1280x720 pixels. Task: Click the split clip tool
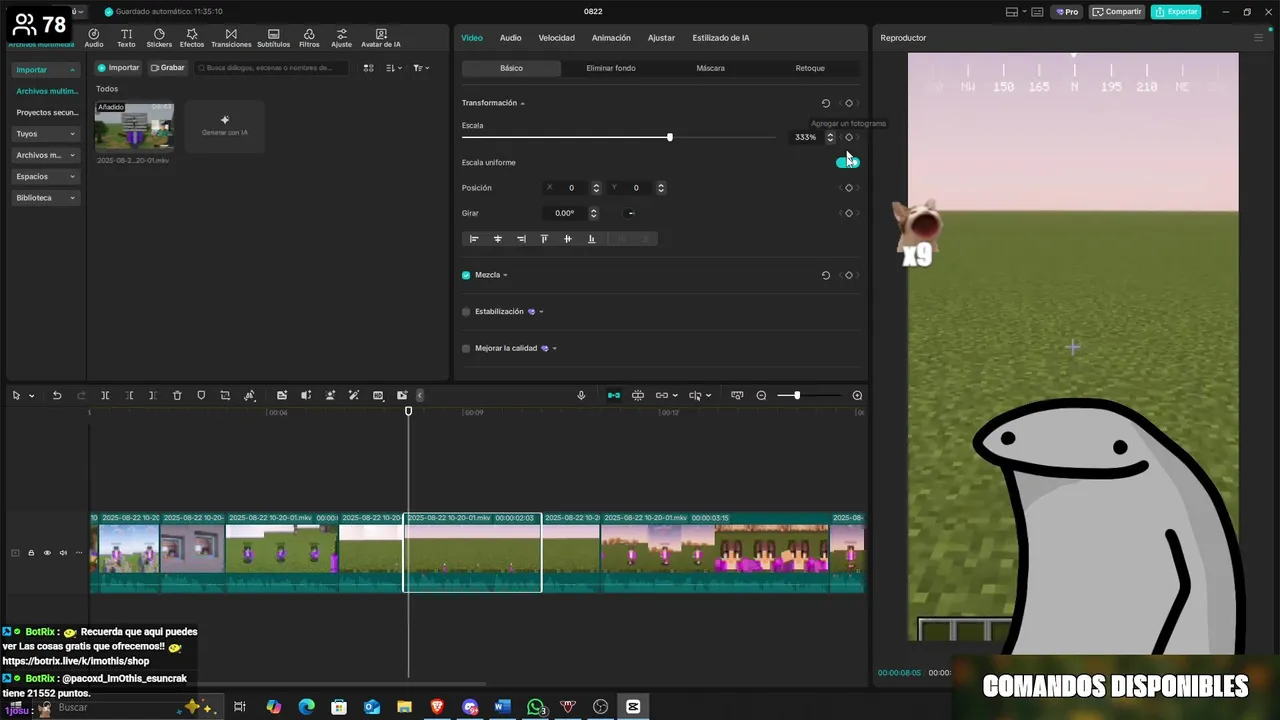[x=105, y=396]
